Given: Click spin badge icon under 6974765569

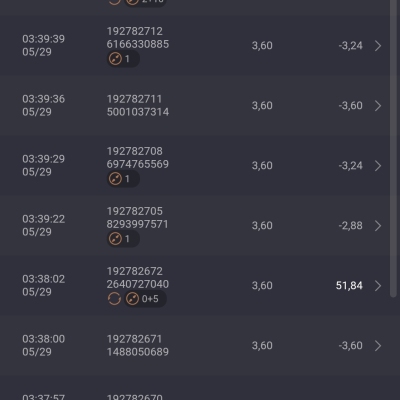Looking at the screenshot, I should tap(115, 179).
